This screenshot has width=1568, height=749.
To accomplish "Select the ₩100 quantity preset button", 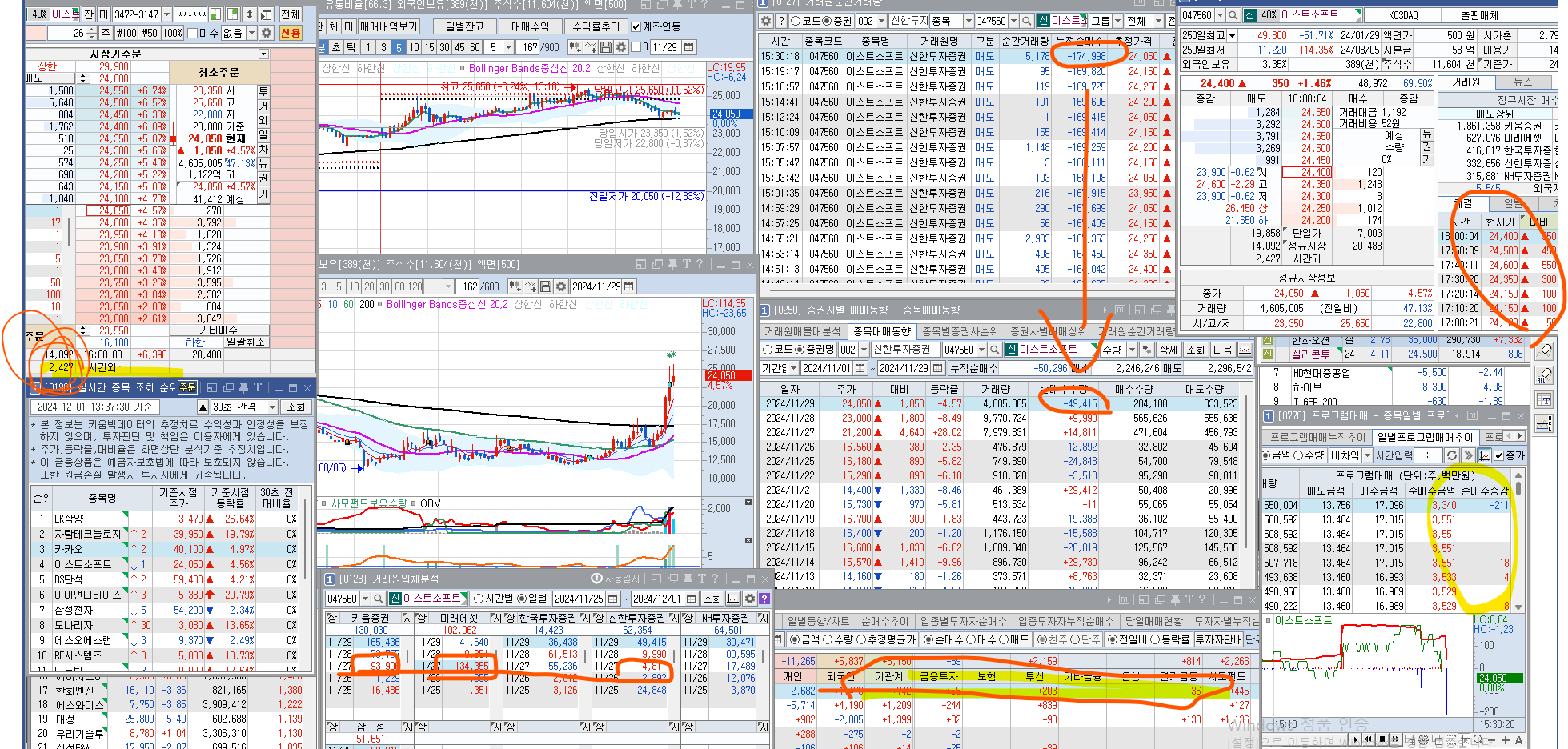I will (x=126, y=33).
